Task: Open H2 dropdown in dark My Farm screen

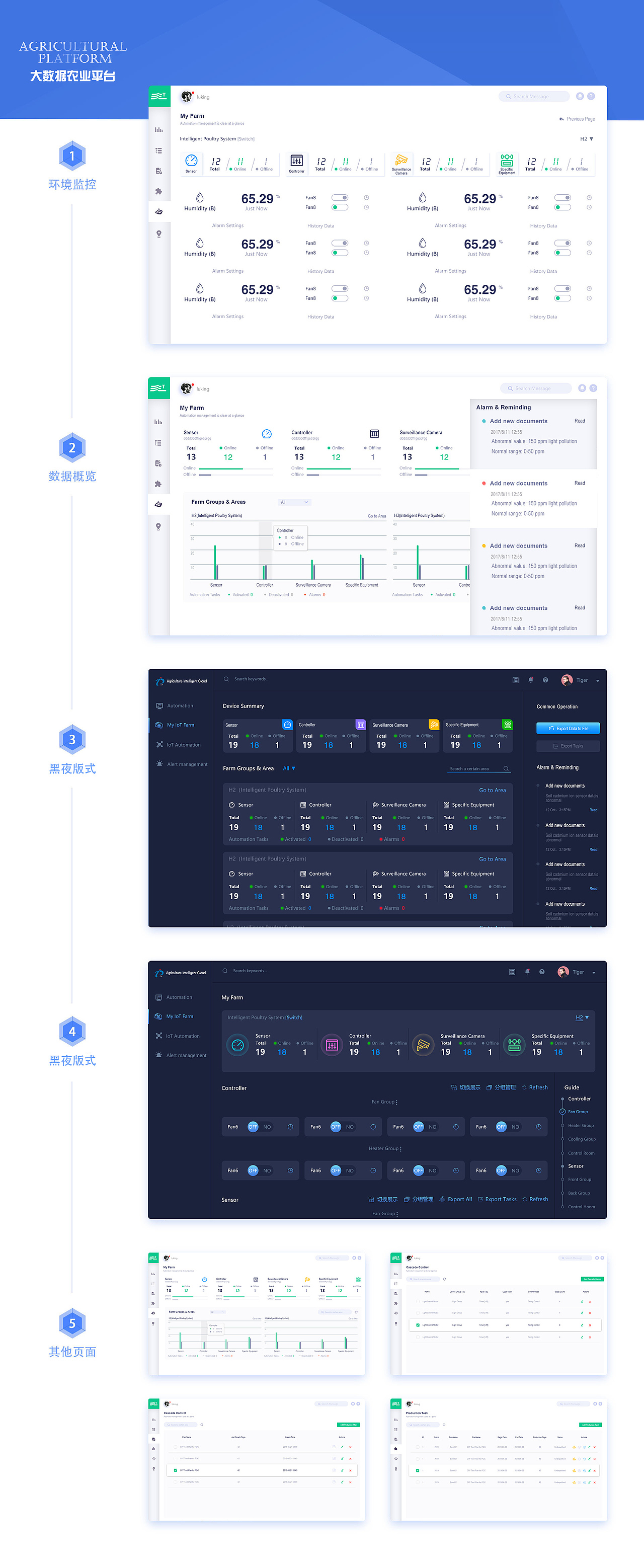Action: pyautogui.click(x=582, y=1017)
